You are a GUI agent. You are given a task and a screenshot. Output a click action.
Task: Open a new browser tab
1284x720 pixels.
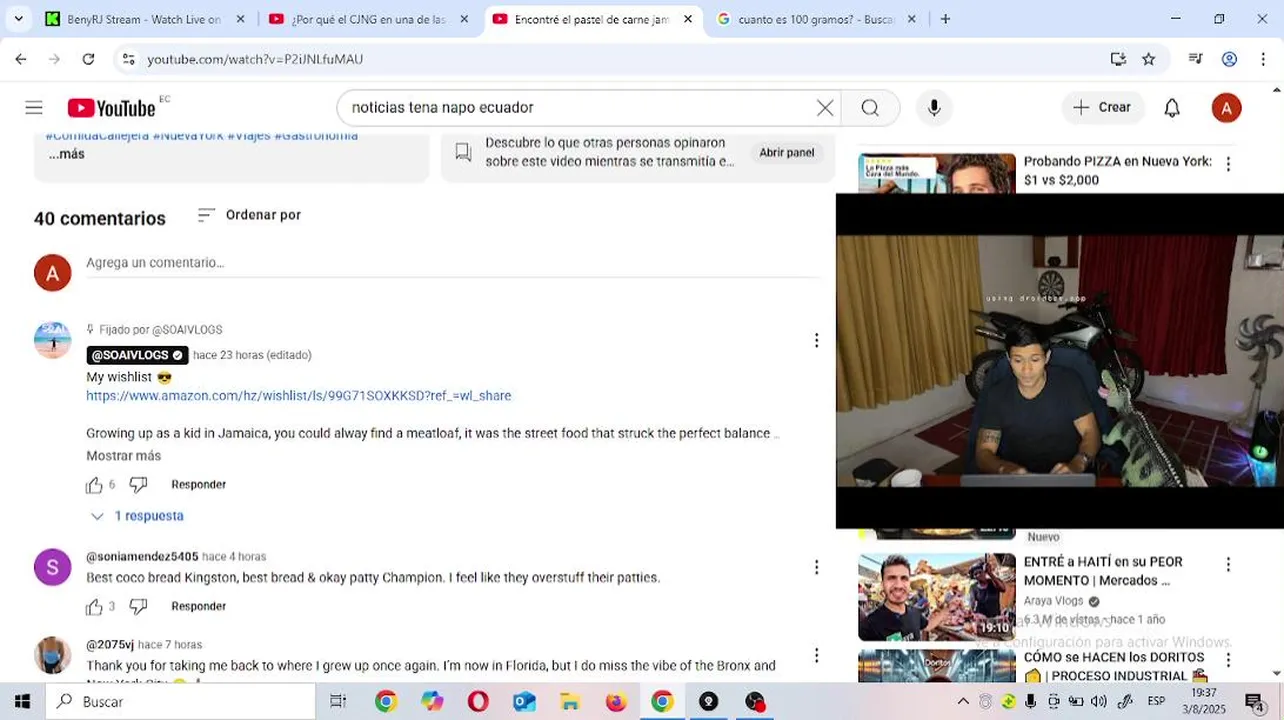tap(945, 19)
